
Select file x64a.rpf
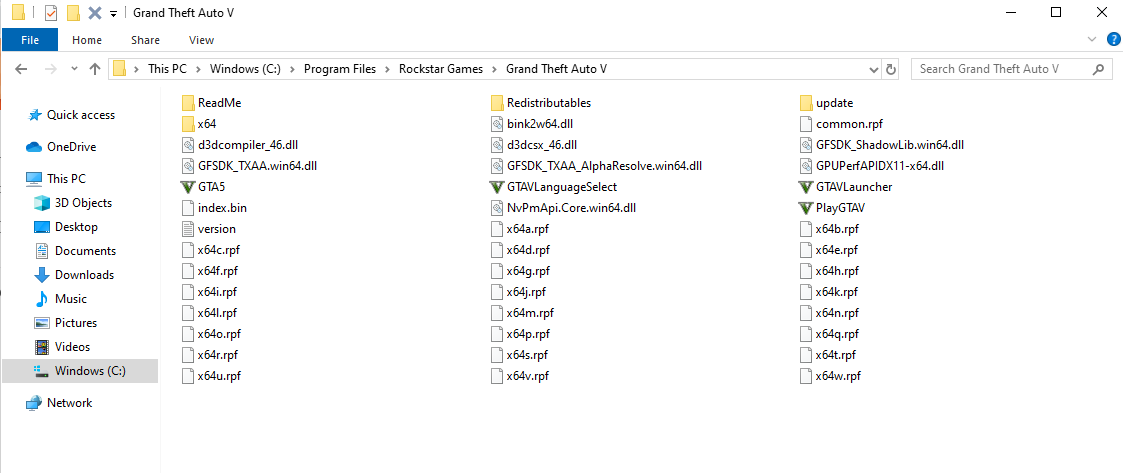pyautogui.click(x=529, y=229)
